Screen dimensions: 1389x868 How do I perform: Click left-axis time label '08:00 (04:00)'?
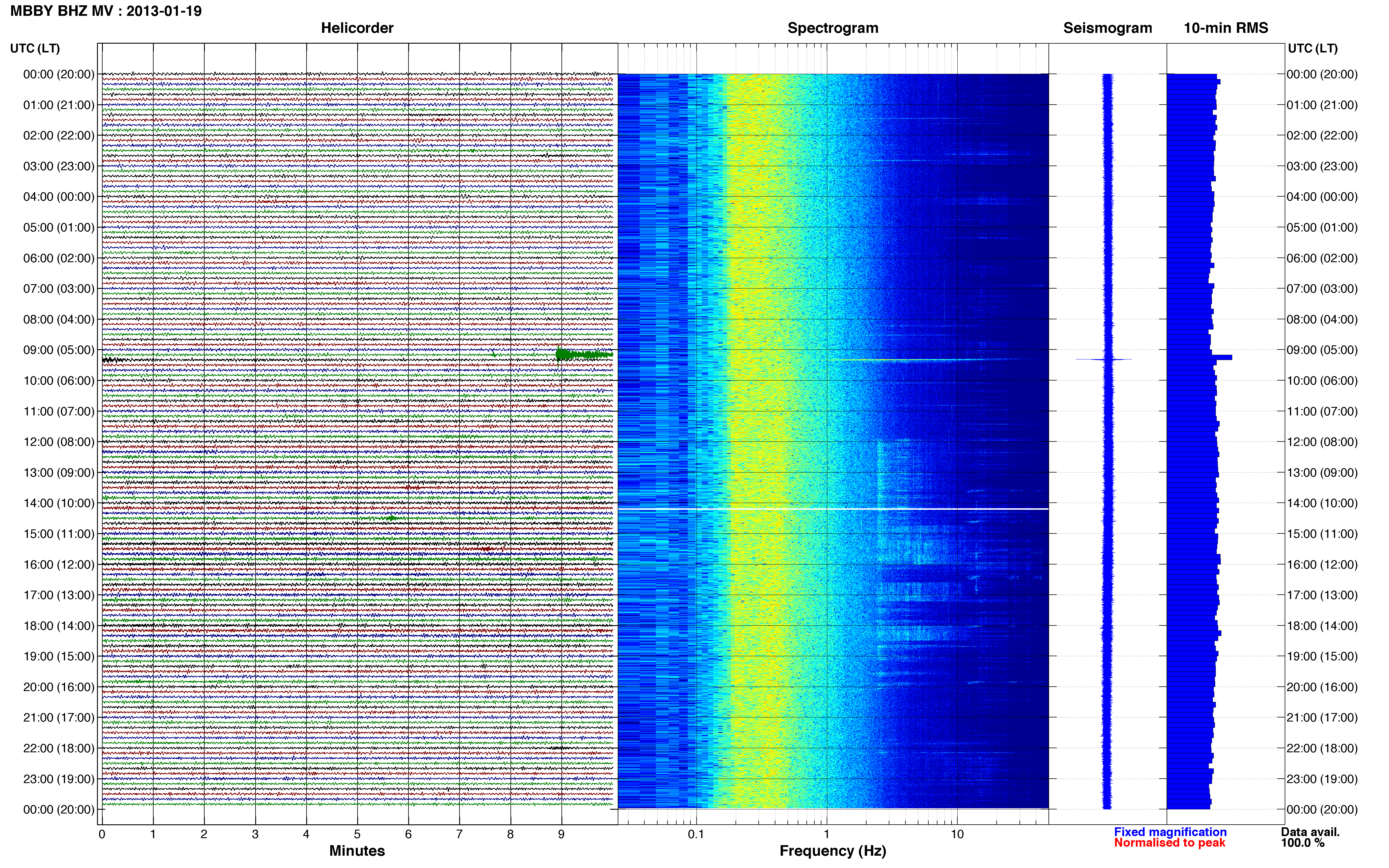click(x=59, y=319)
